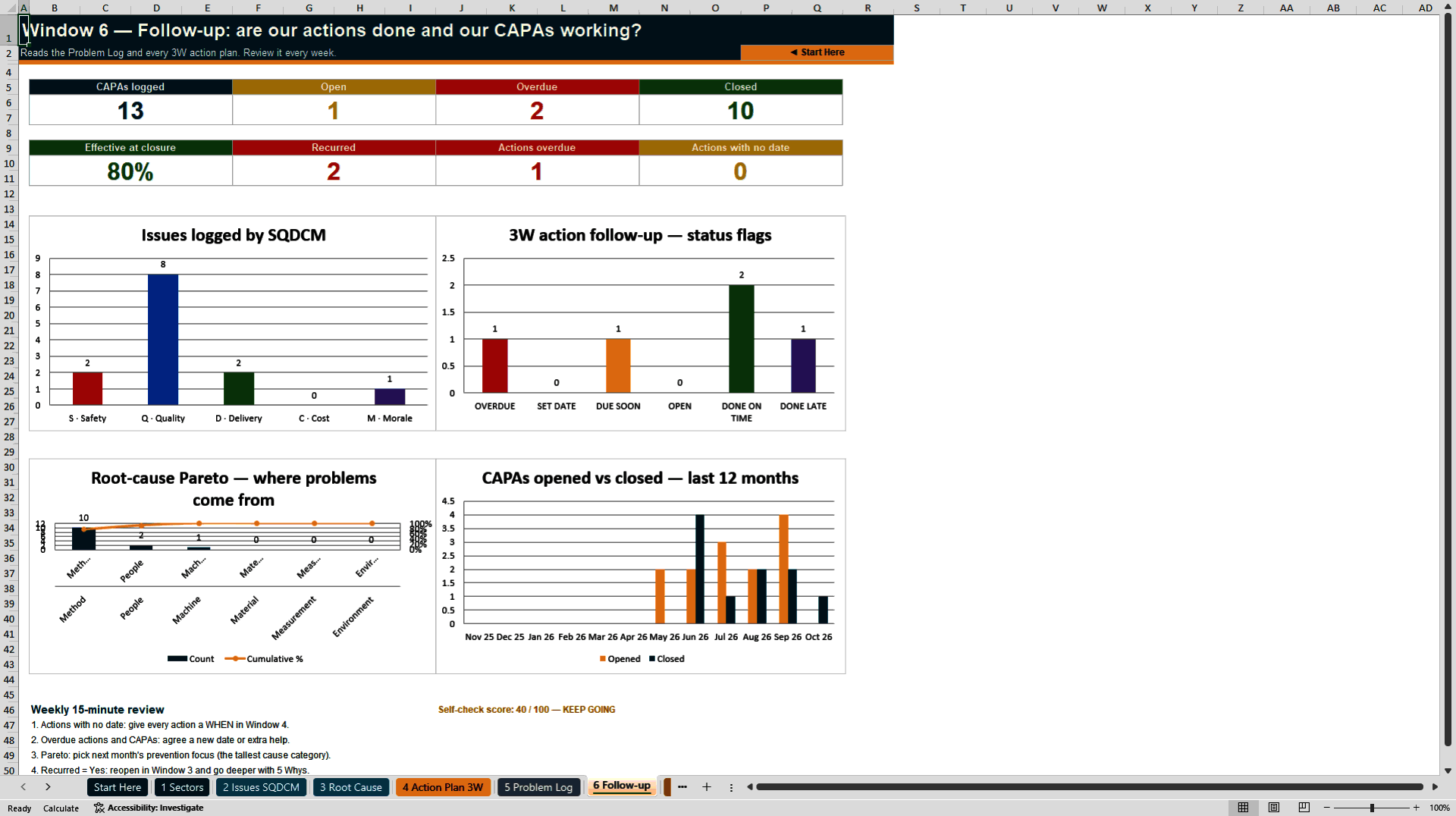Click the 100% zoom level button

click(x=1439, y=808)
